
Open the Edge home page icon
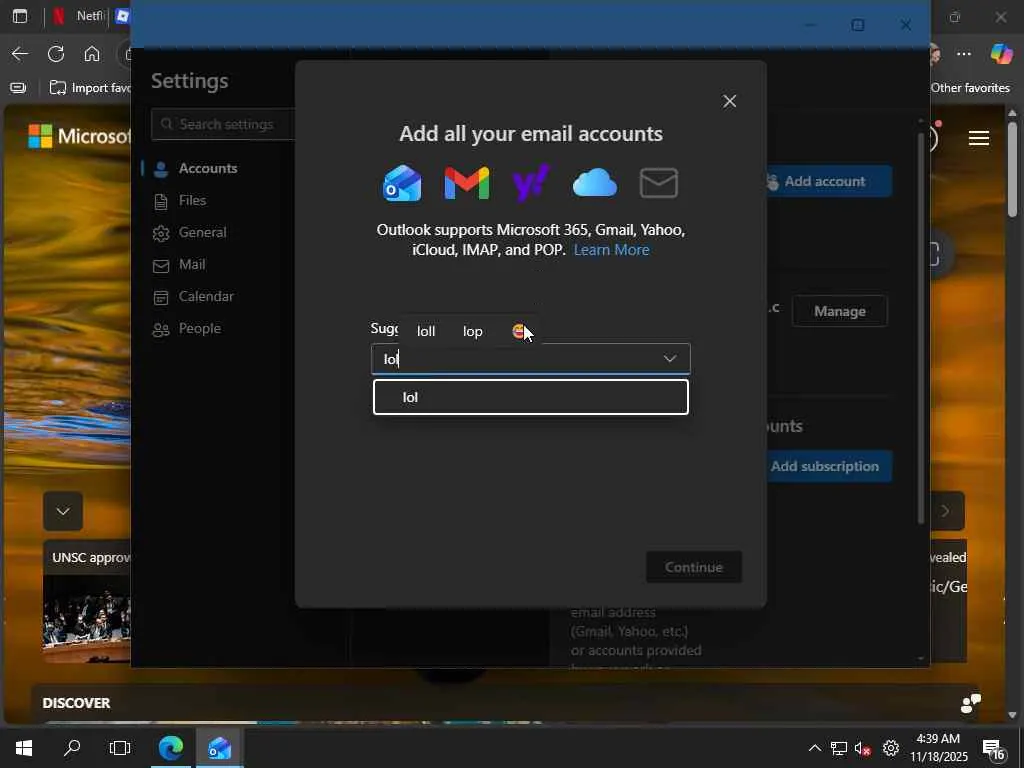(x=92, y=54)
